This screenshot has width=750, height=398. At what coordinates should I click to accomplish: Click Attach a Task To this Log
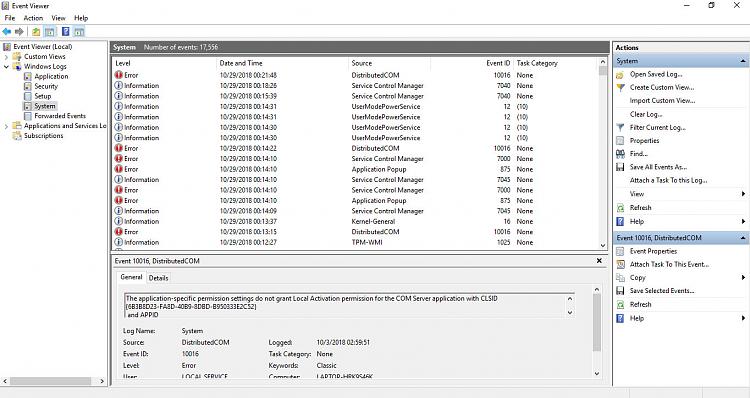(x=668, y=180)
